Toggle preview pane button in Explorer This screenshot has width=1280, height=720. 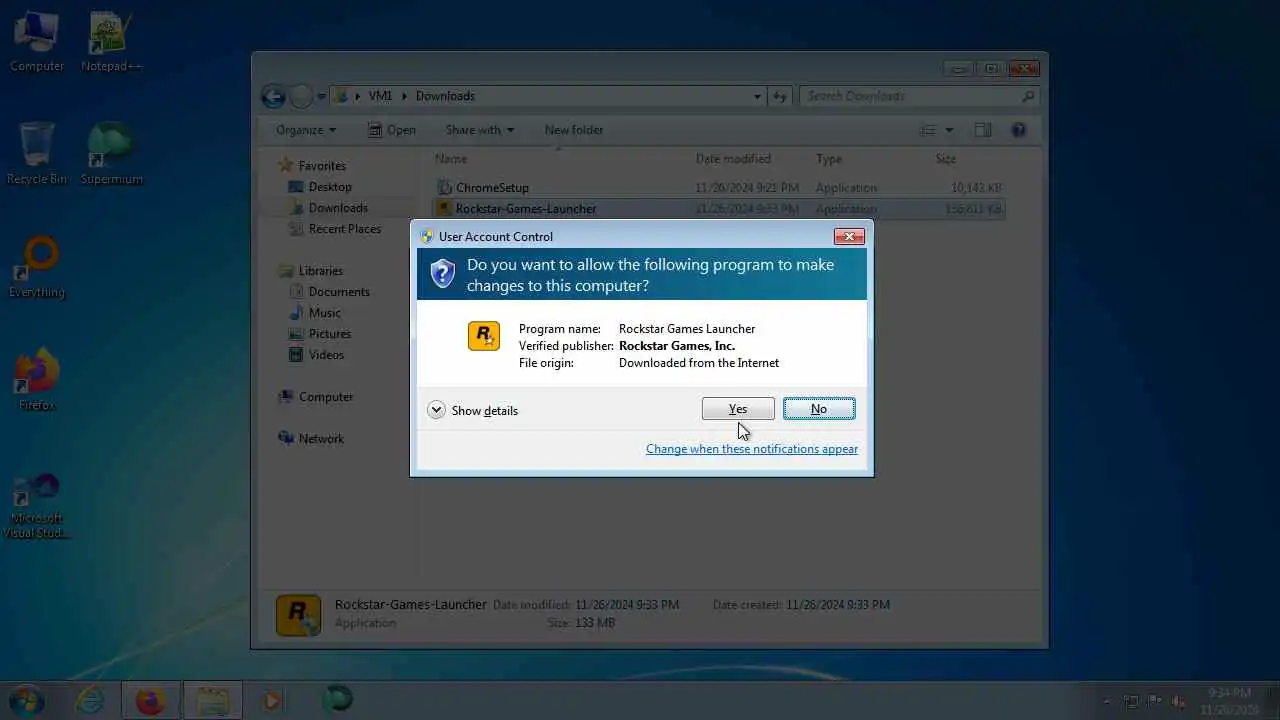coord(983,130)
